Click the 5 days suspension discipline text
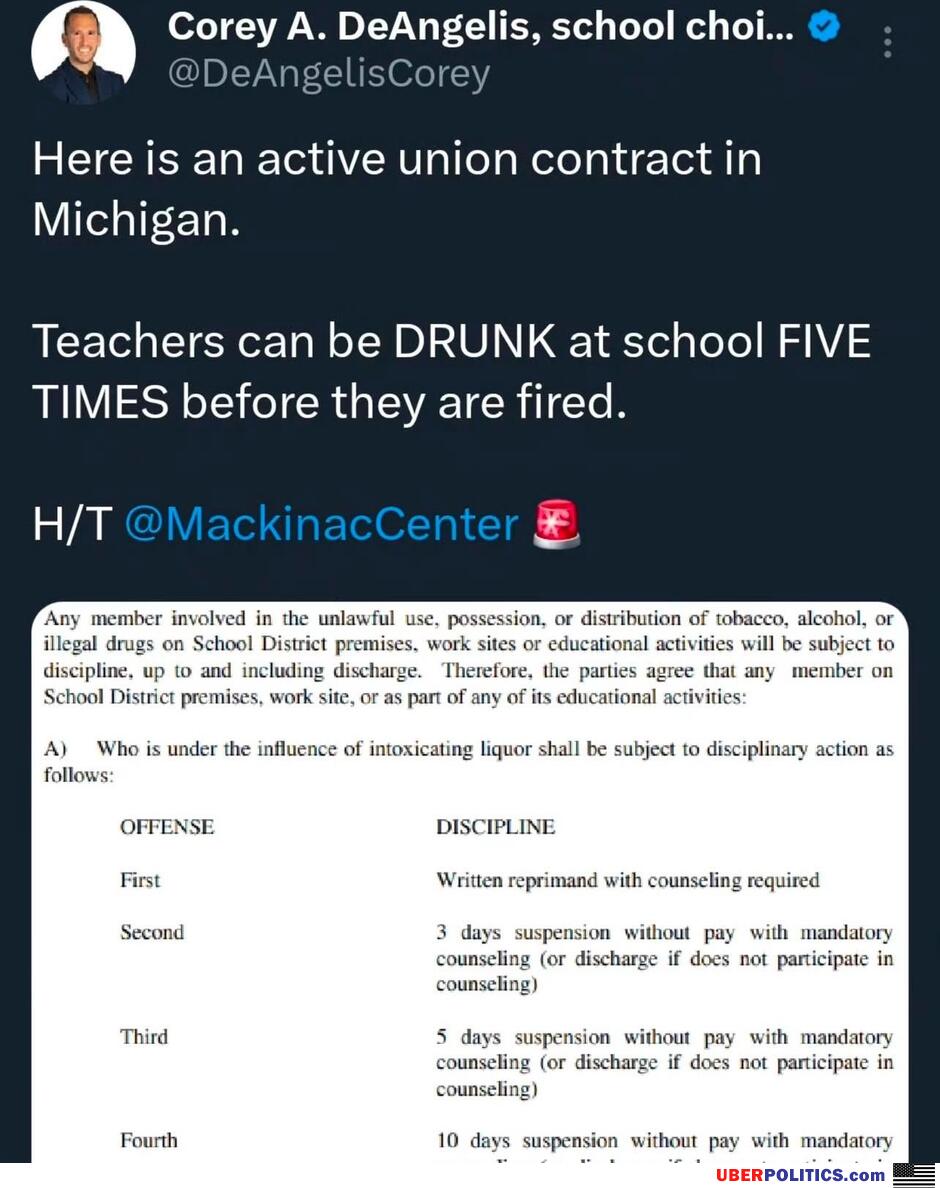The height and width of the screenshot is (1188, 940). pyautogui.click(x=663, y=1062)
